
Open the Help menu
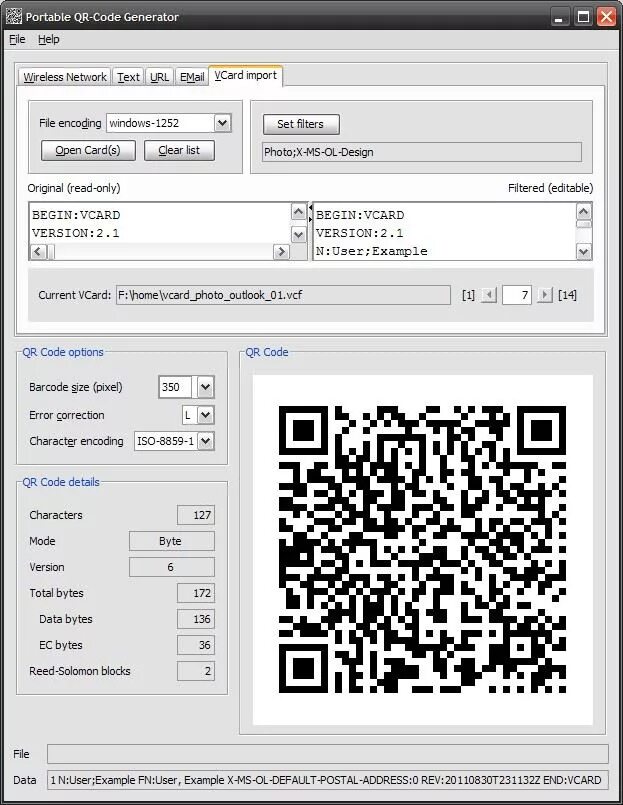49,40
